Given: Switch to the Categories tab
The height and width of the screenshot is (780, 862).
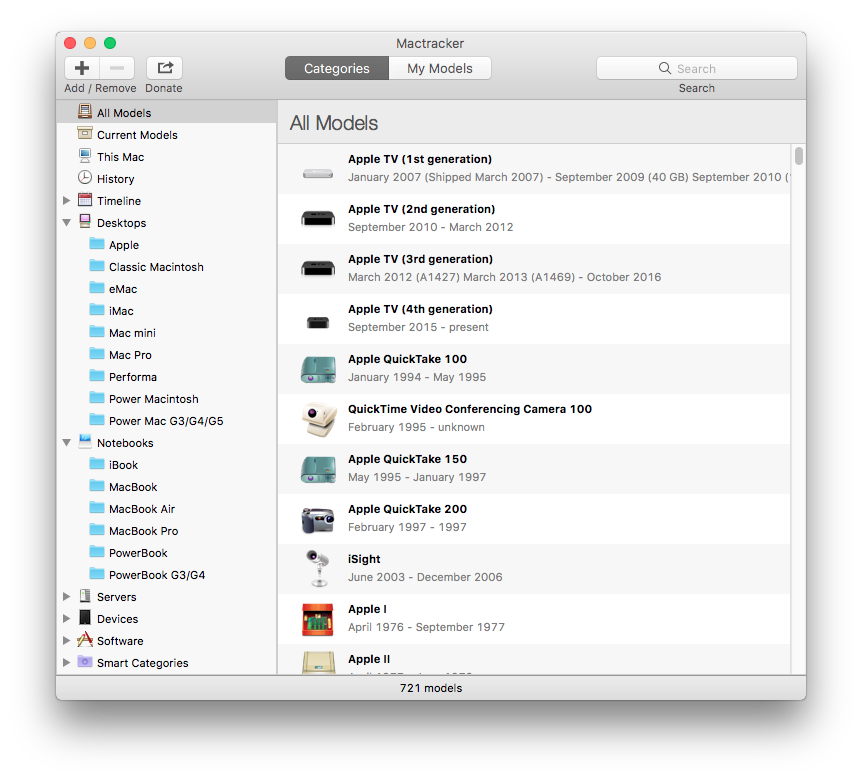Looking at the screenshot, I should pos(336,68).
